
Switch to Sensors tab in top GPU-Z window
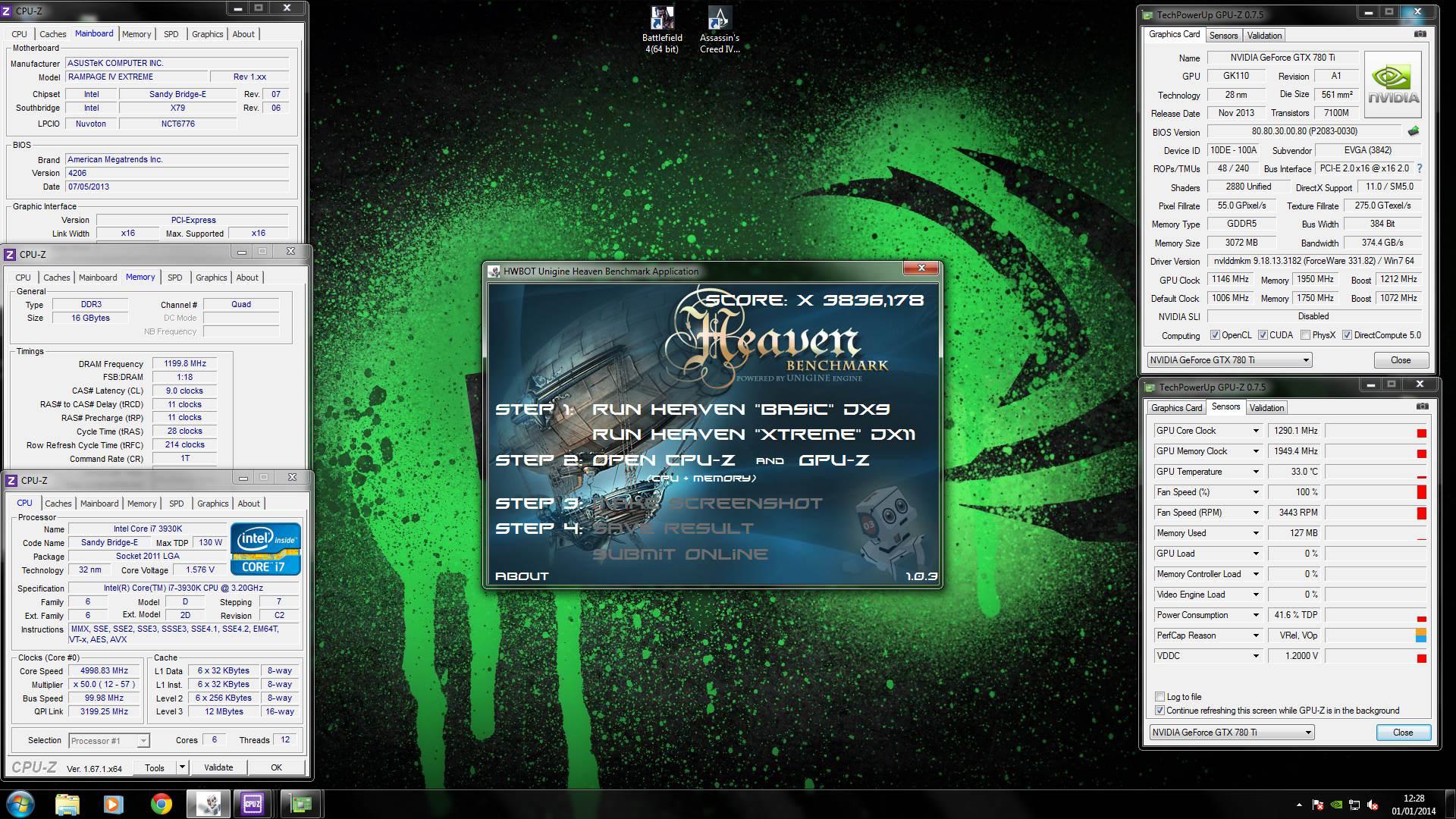pos(1223,35)
